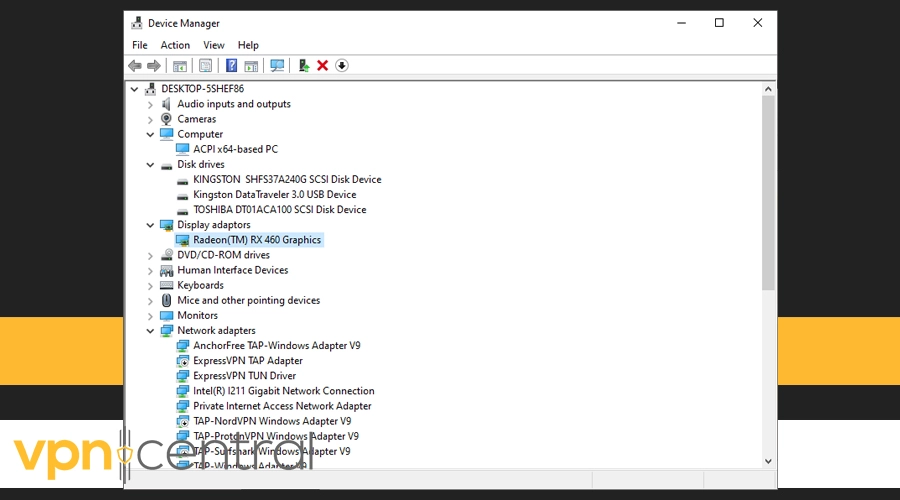Click the Network adapters category icon

point(166,331)
